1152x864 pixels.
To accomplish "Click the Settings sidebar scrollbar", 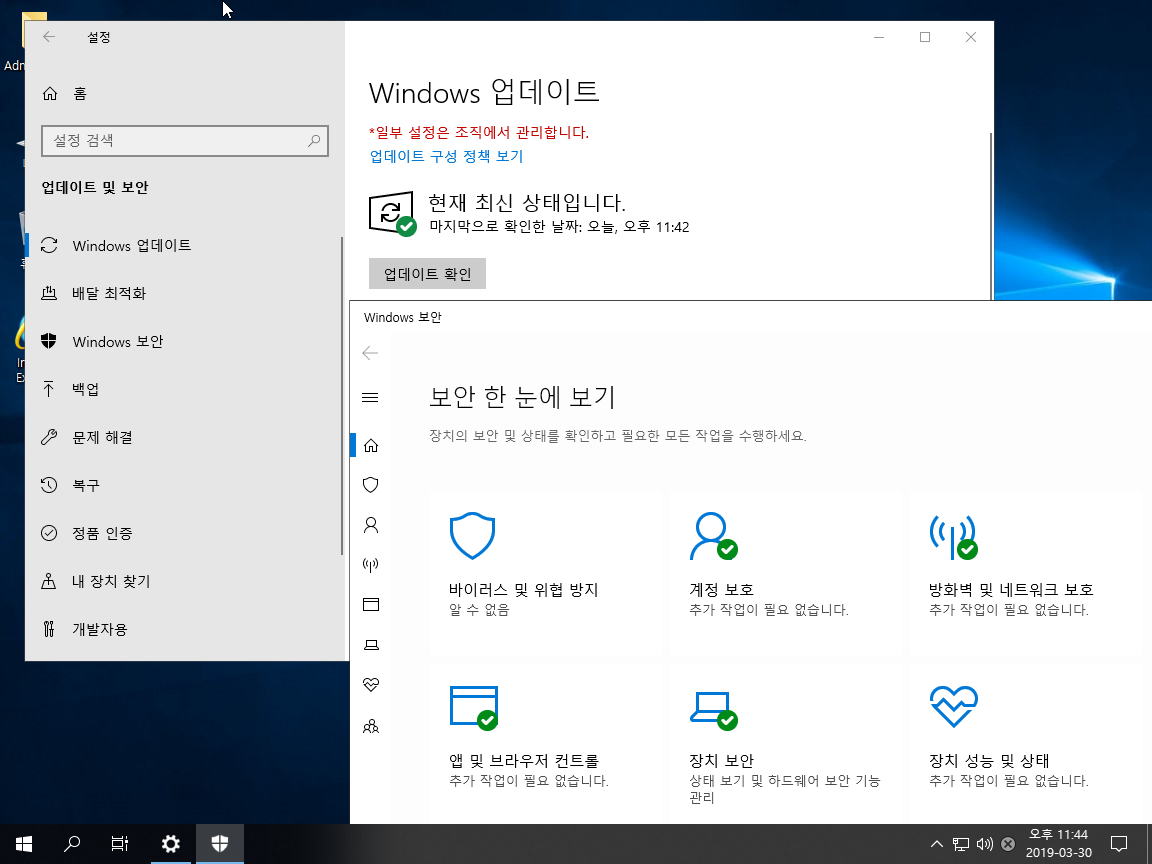I will pos(342,395).
